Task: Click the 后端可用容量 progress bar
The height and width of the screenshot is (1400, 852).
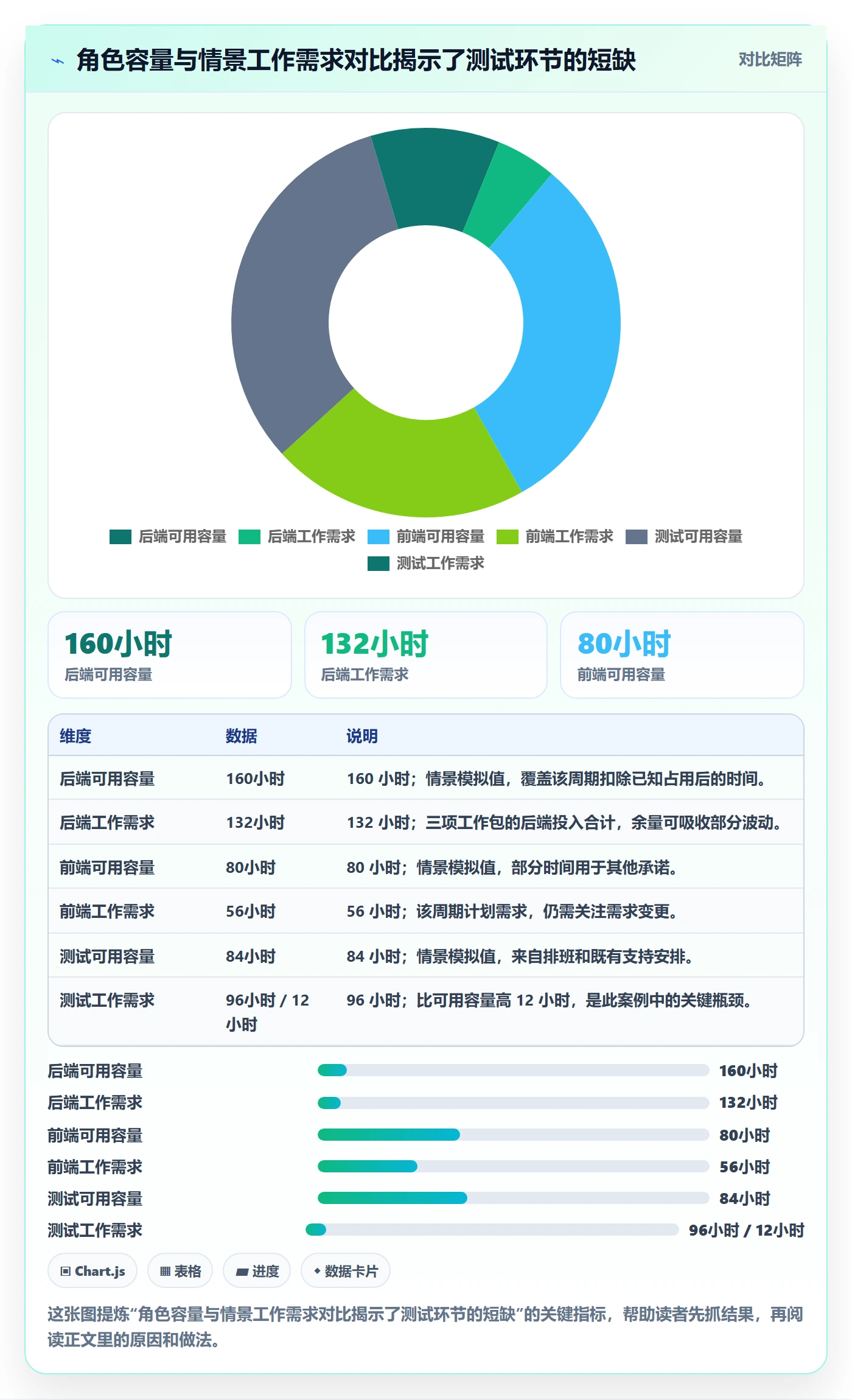Action: [513, 1070]
